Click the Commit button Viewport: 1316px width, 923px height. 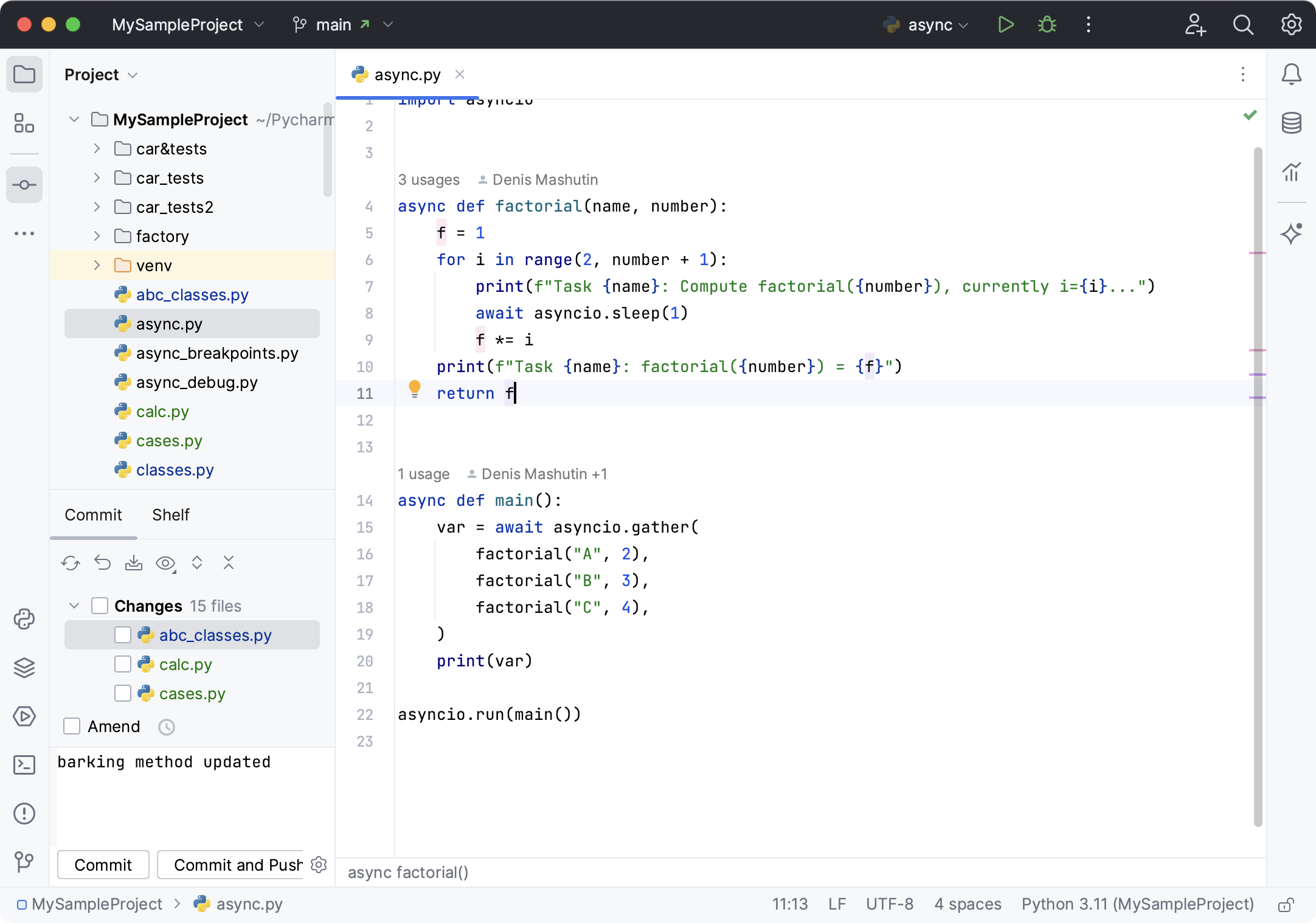103,865
